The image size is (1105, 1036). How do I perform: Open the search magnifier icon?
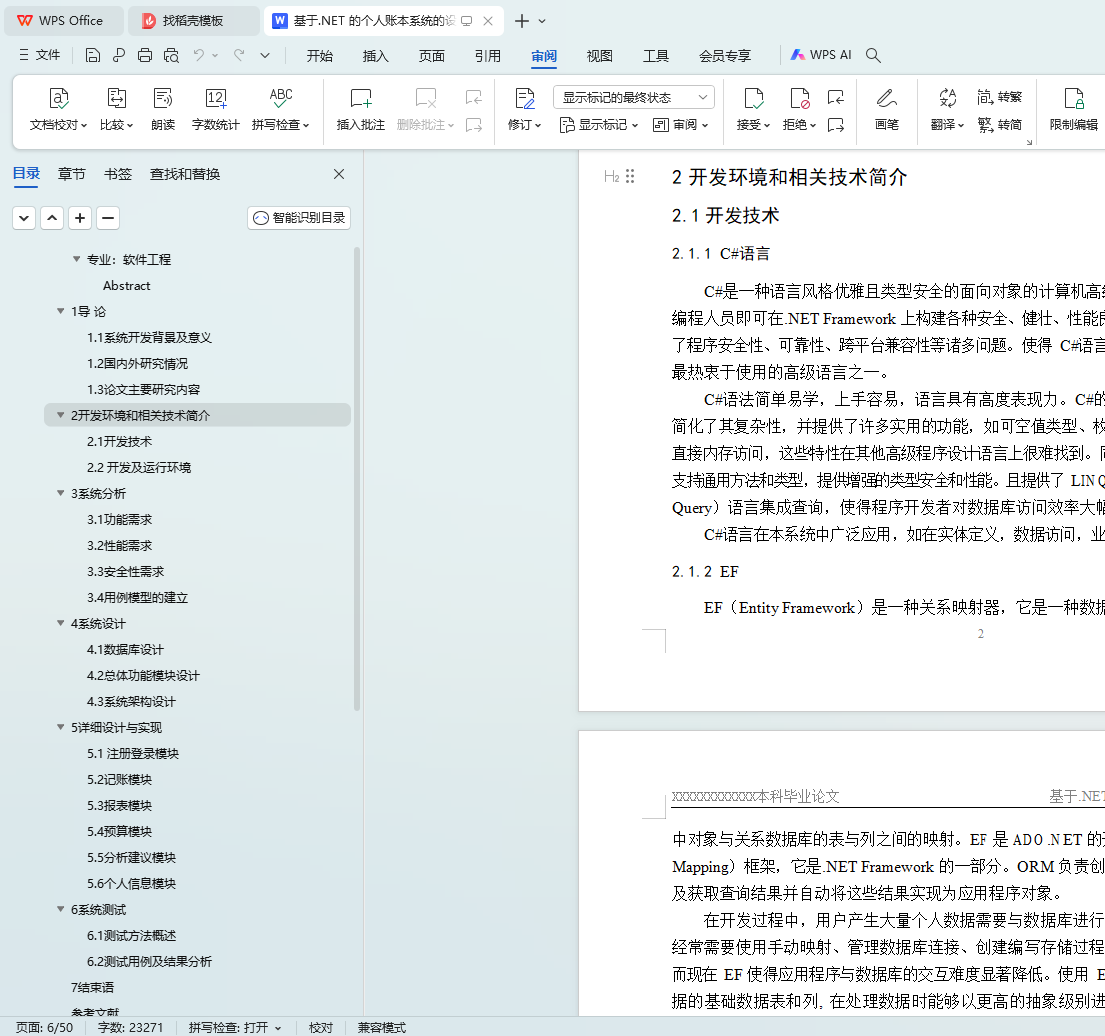[x=873, y=55]
